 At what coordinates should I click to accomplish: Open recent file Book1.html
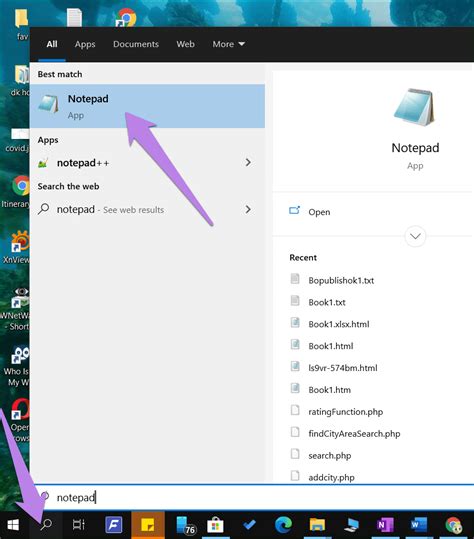point(331,346)
